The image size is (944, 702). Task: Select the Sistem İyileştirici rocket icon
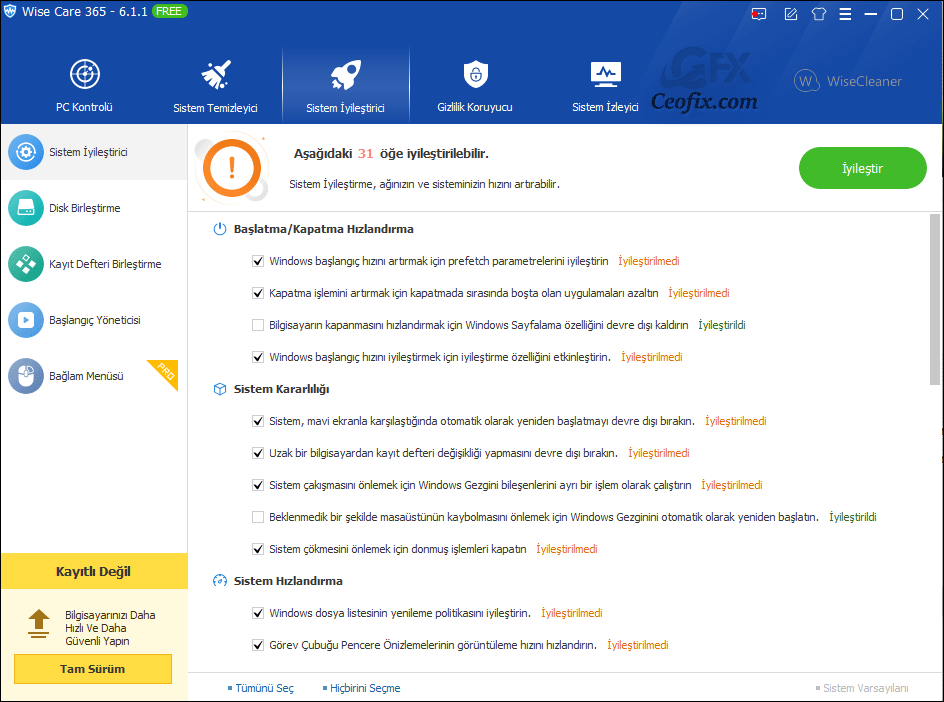[x=346, y=75]
